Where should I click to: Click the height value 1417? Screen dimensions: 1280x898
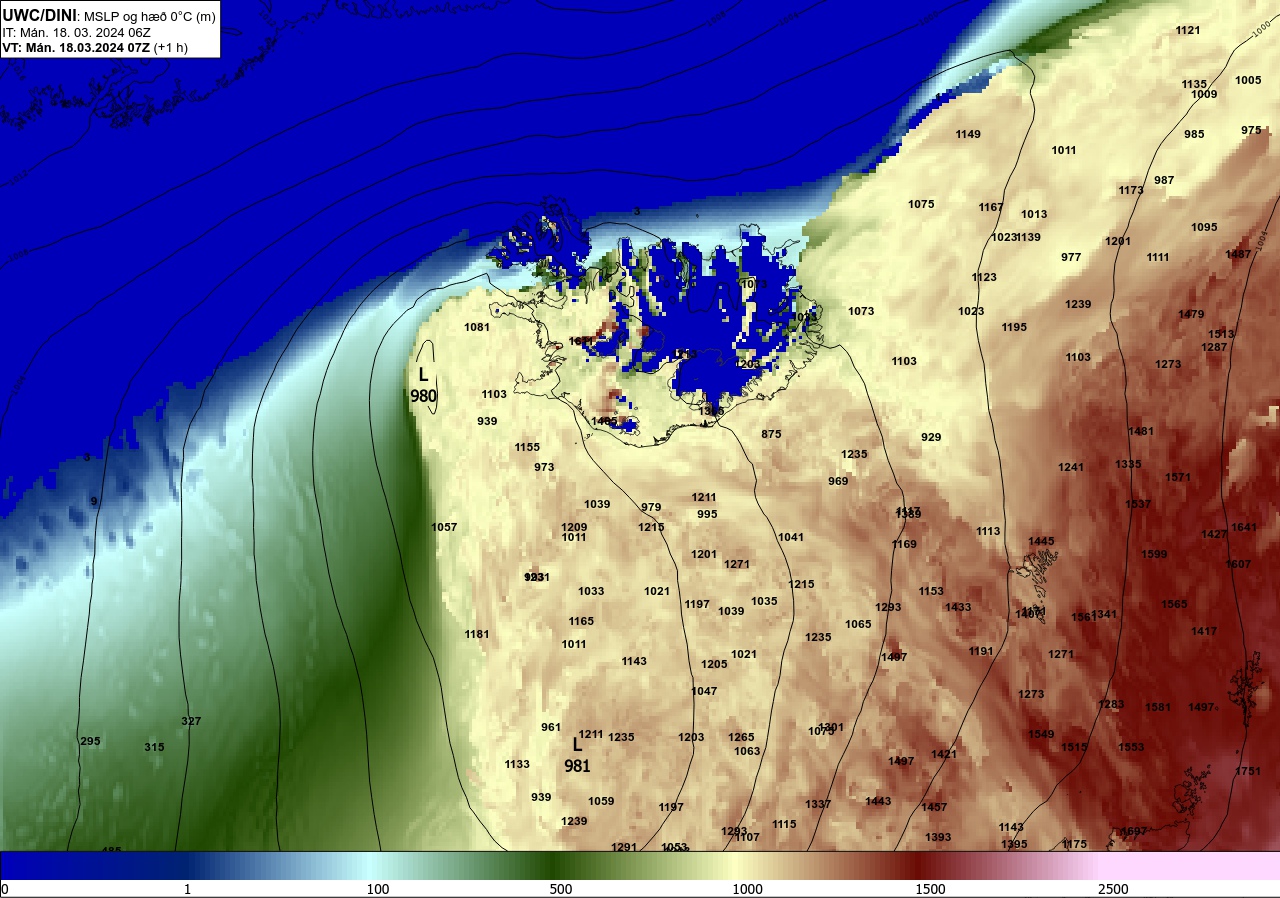(1204, 631)
